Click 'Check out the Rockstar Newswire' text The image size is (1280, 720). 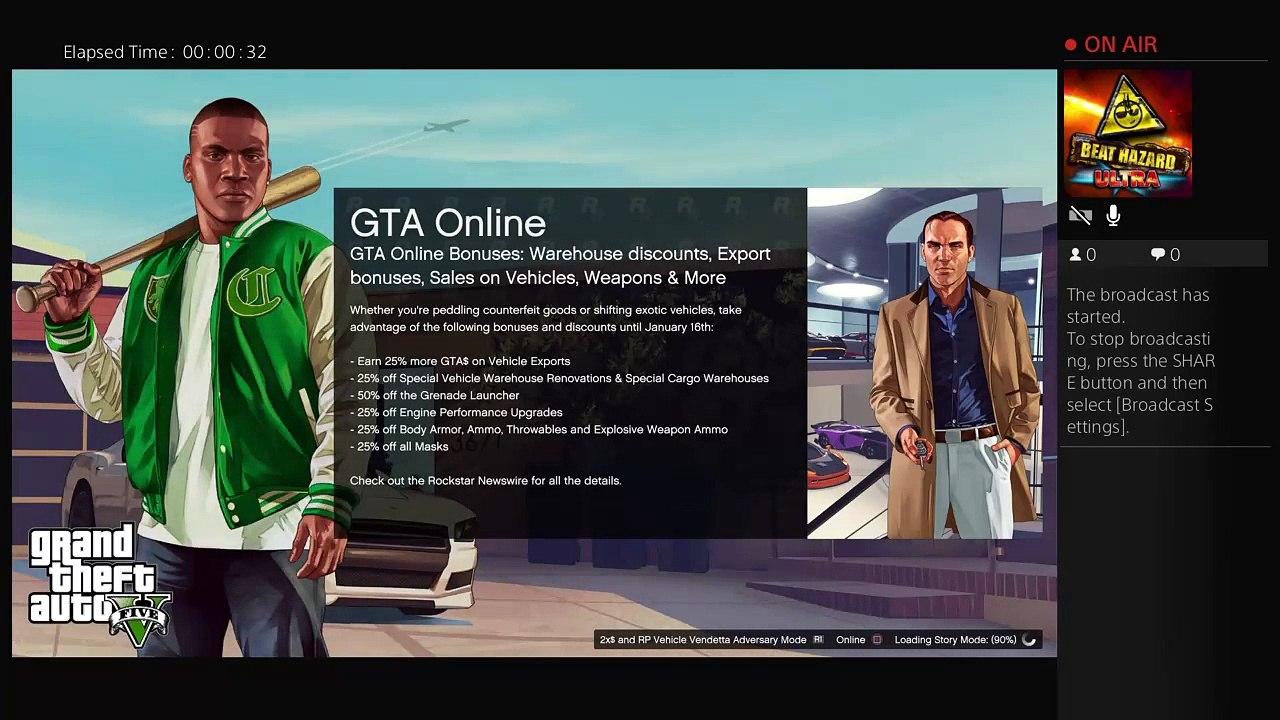[x=486, y=481]
